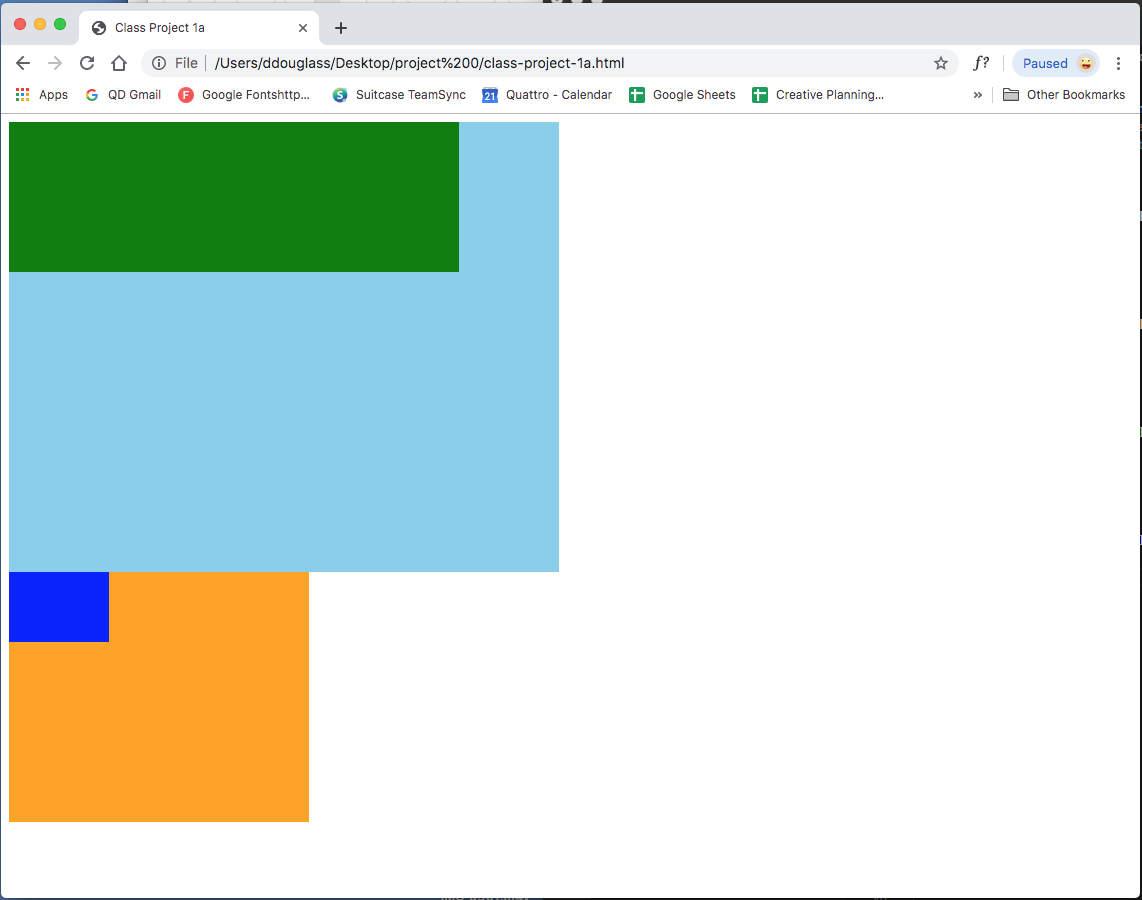The image size is (1142, 900).
Task: Close the browser window
Action: (20, 24)
